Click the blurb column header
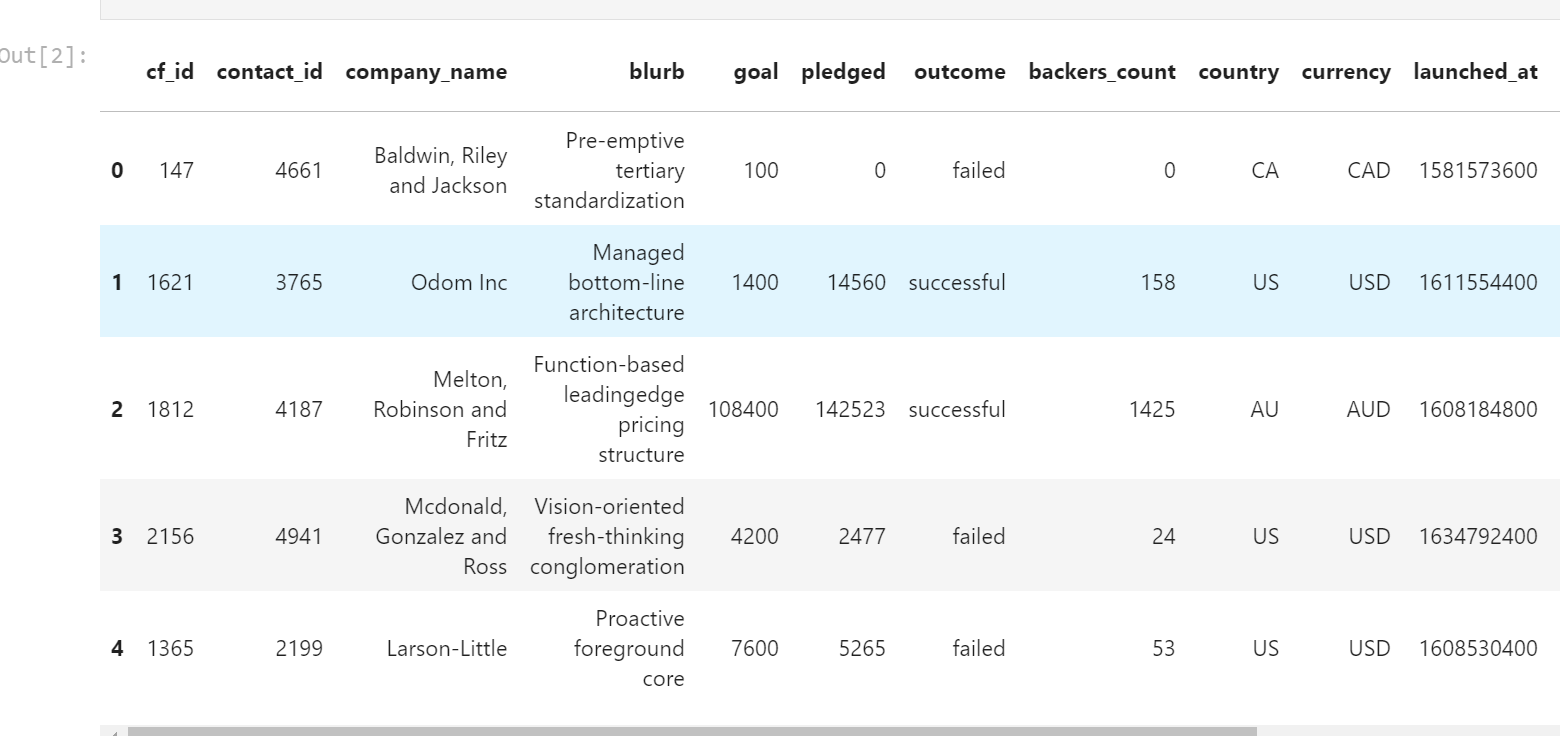 [657, 71]
